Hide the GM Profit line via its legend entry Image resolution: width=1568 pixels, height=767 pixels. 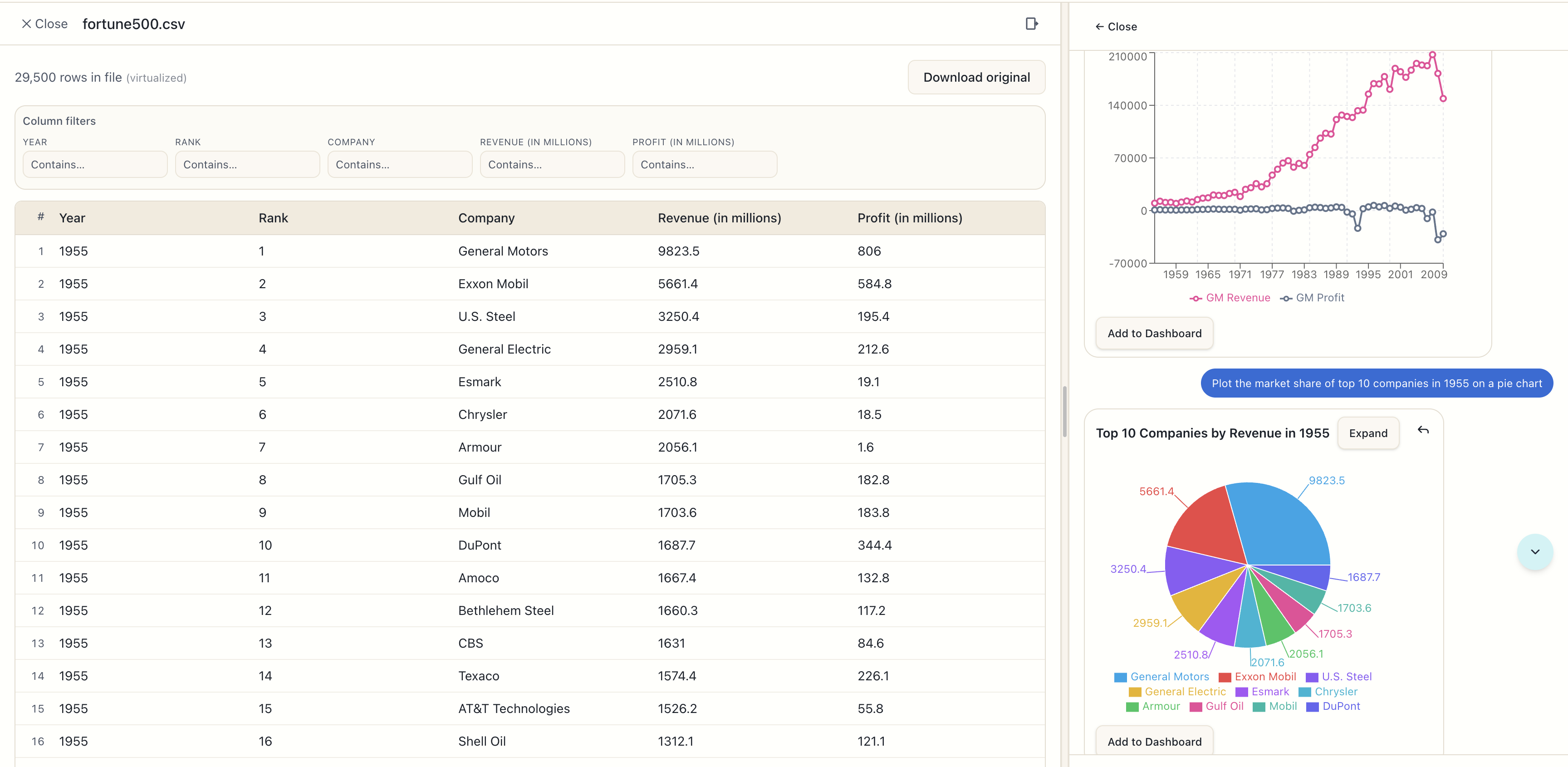[1313, 298]
